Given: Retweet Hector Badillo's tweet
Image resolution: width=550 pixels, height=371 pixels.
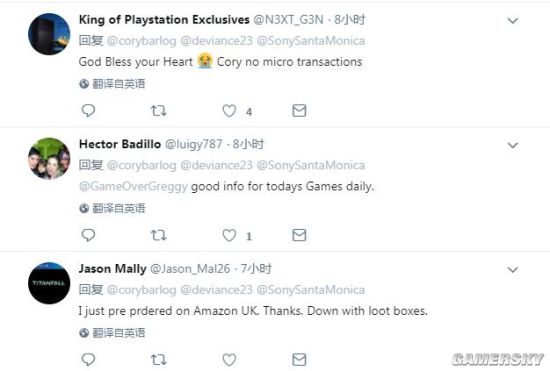Looking at the screenshot, I should coord(159,235).
